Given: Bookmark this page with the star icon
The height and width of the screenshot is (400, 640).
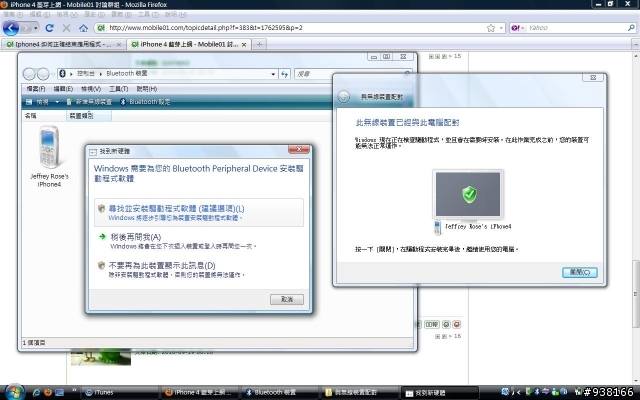Looking at the screenshot, I should tap(491, 28).
